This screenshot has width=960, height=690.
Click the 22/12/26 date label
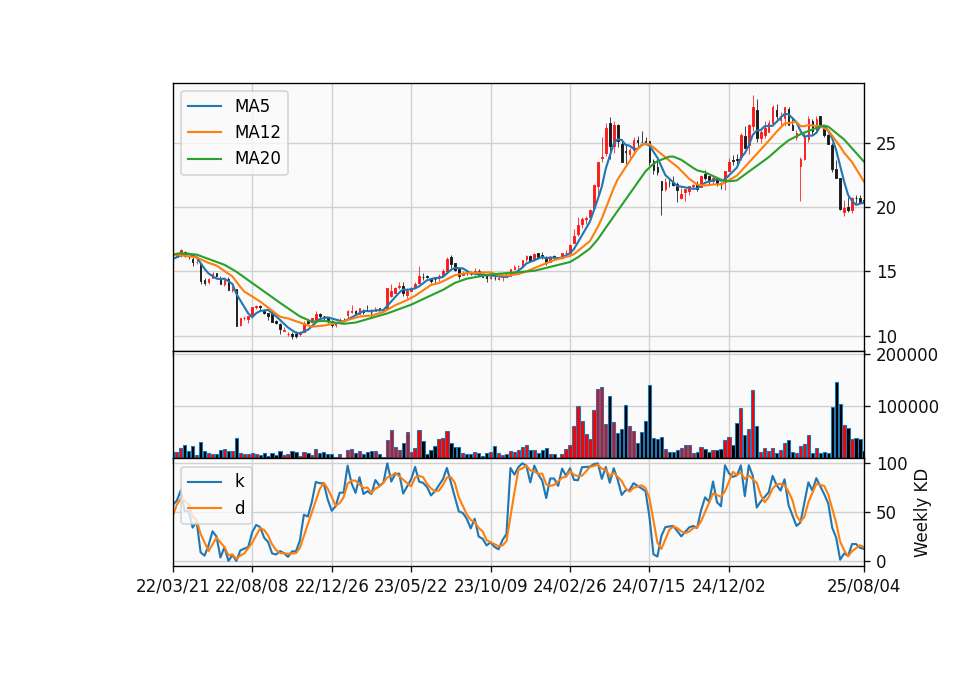pos(332,586)
